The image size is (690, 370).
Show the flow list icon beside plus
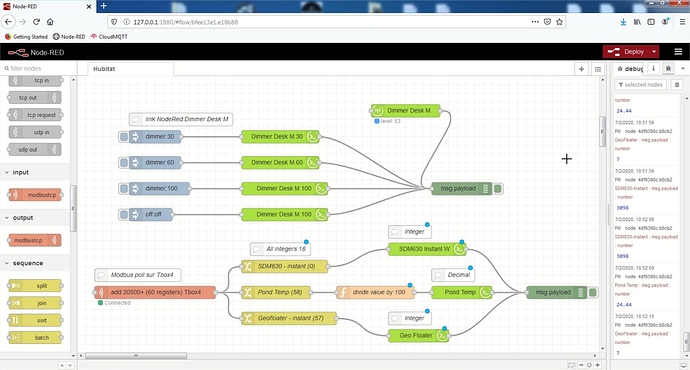598,69
